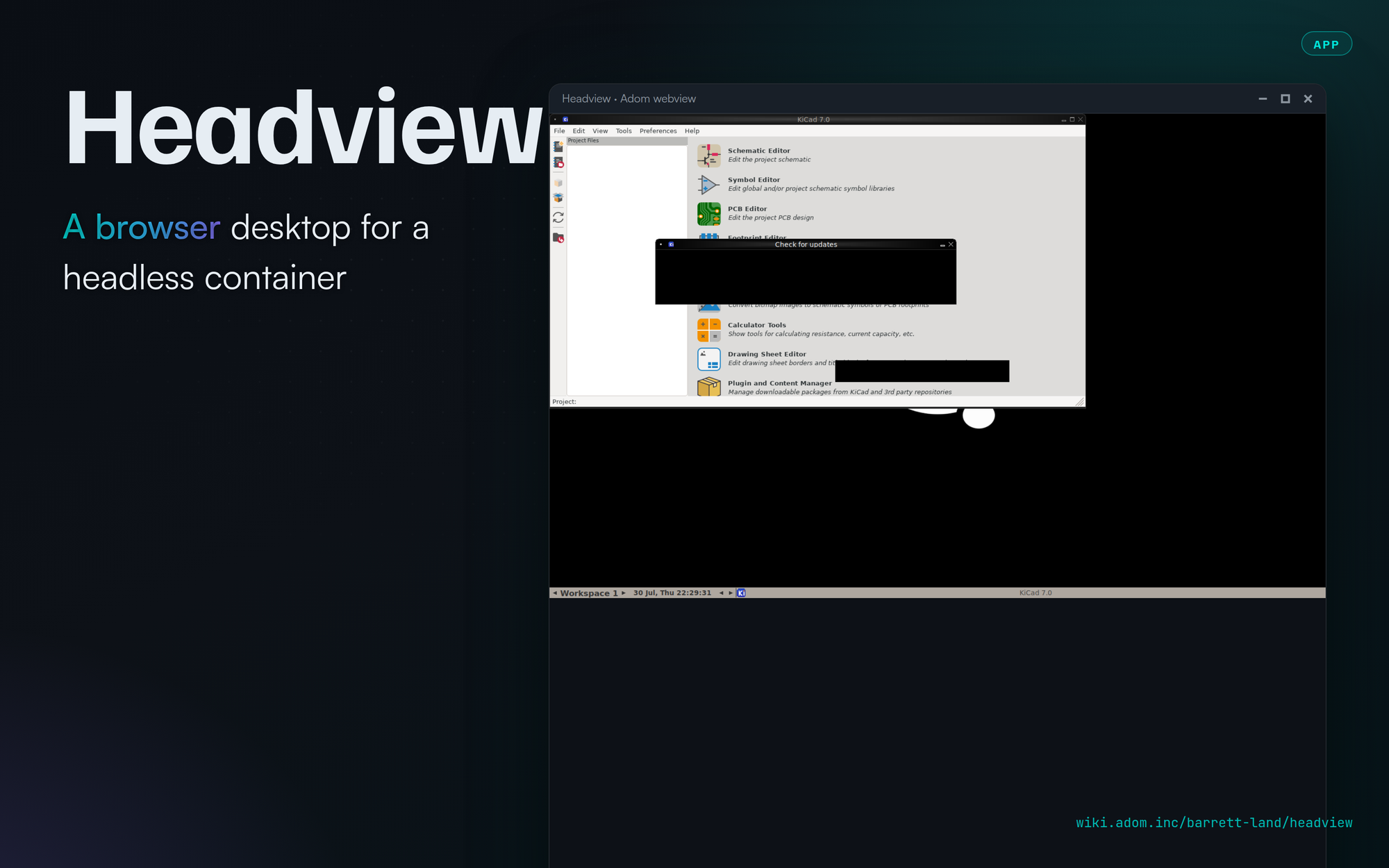This screenshot has height=868, width=1389.
Task: Minimize the Check for updates dialog
Action: (942, 245)
